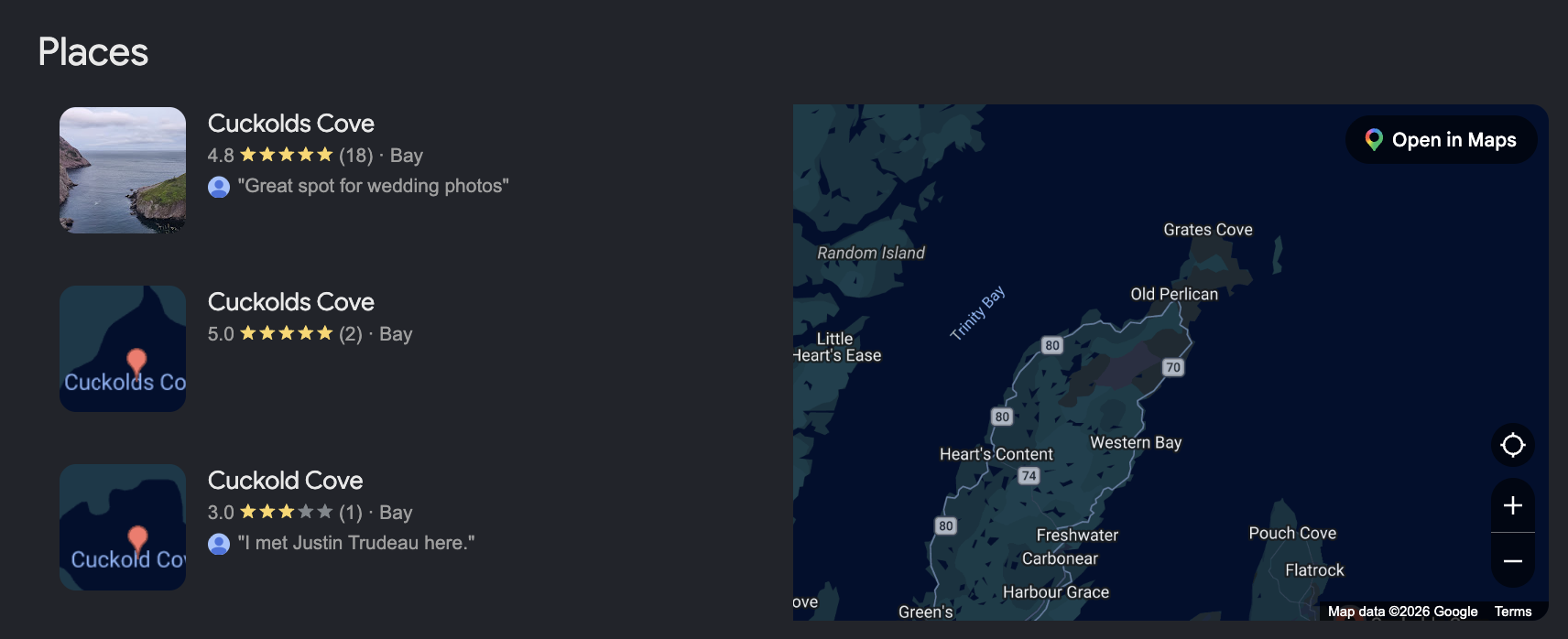This screenshot has height=639, width=1568.
Task: Click the route 80 shield near Old Perlican
Action: click(1052, 345)
